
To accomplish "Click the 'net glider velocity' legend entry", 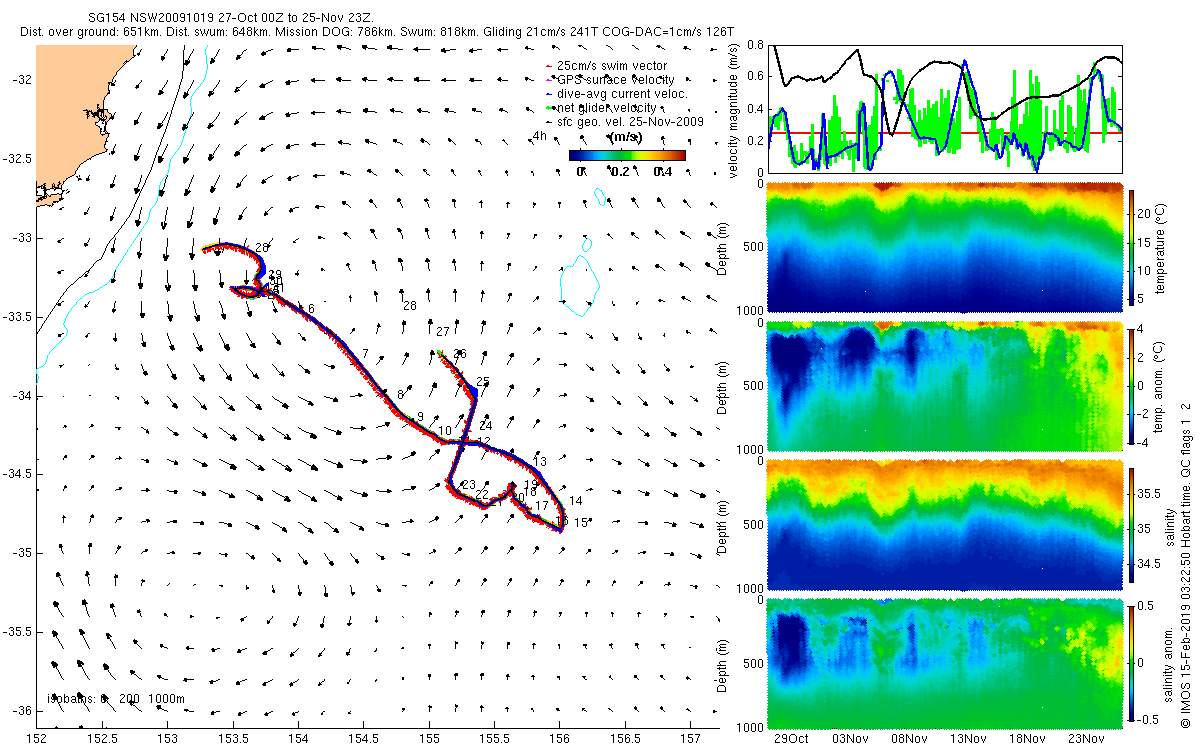I will pos(600,107).
